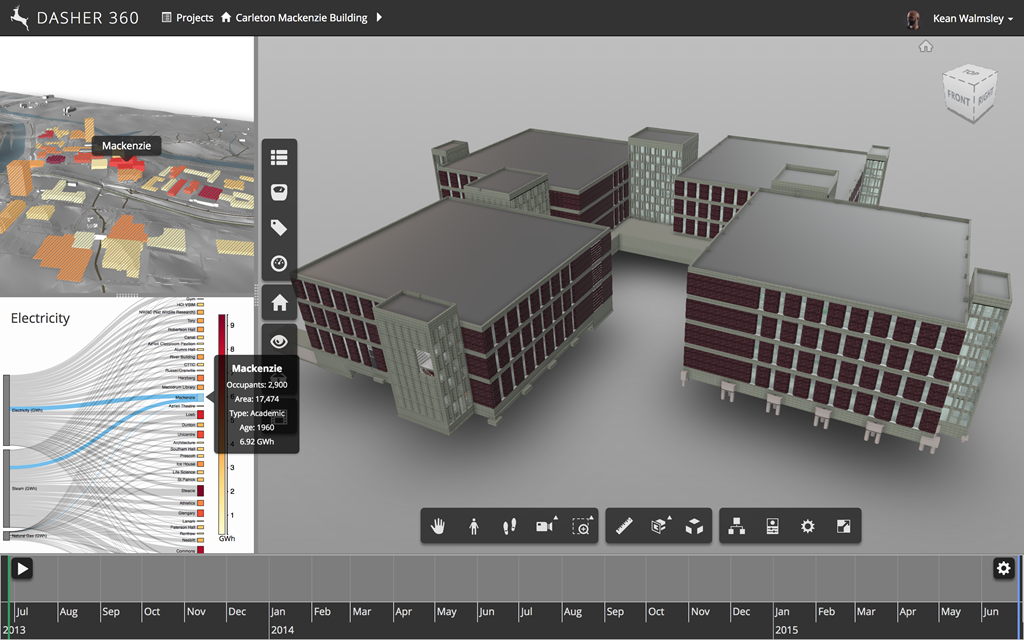Toggle the eye visibility sidebar button

279,341
